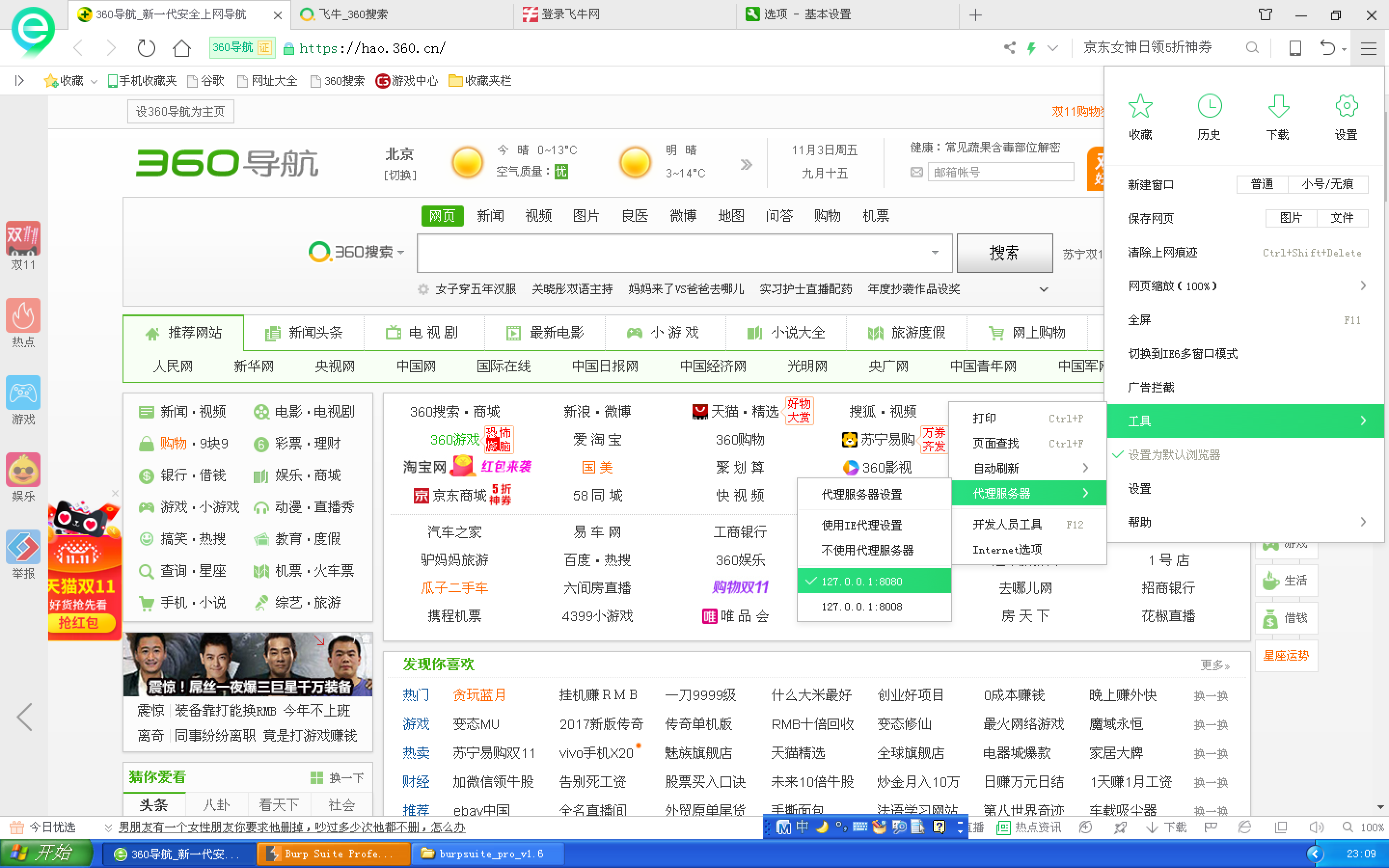
Task: Click the 举报 sidebar icon
Action: click(x=23, y=547)
